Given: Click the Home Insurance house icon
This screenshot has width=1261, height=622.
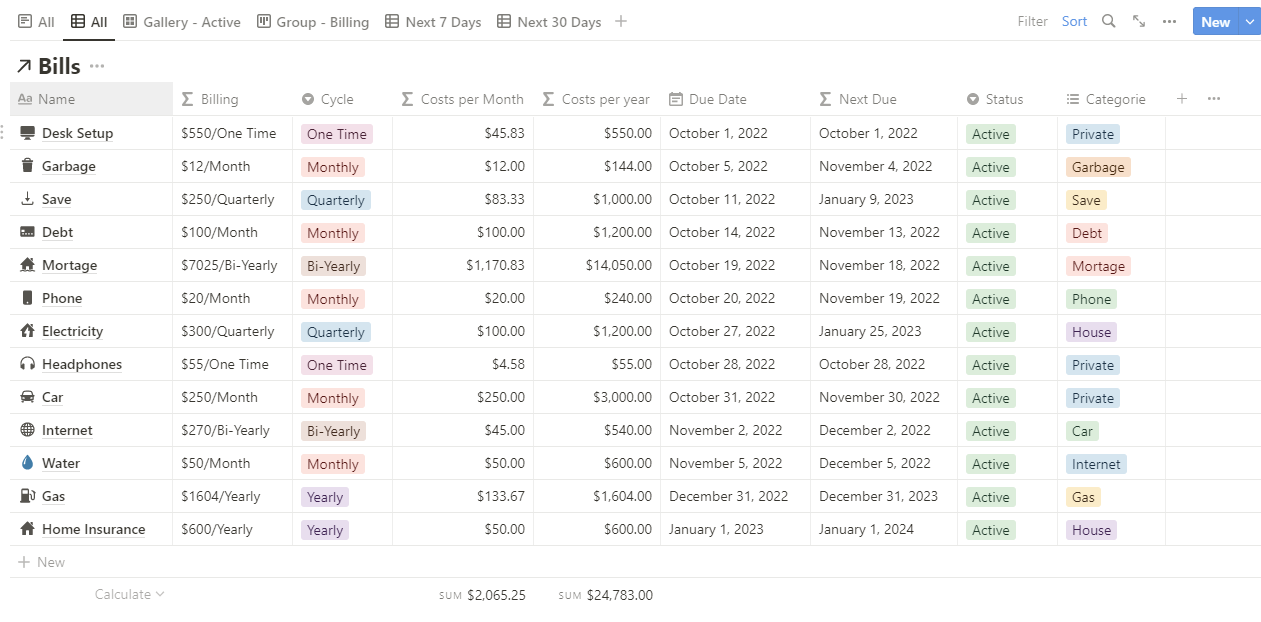Looking at the screenshot, I should [27, 529].
